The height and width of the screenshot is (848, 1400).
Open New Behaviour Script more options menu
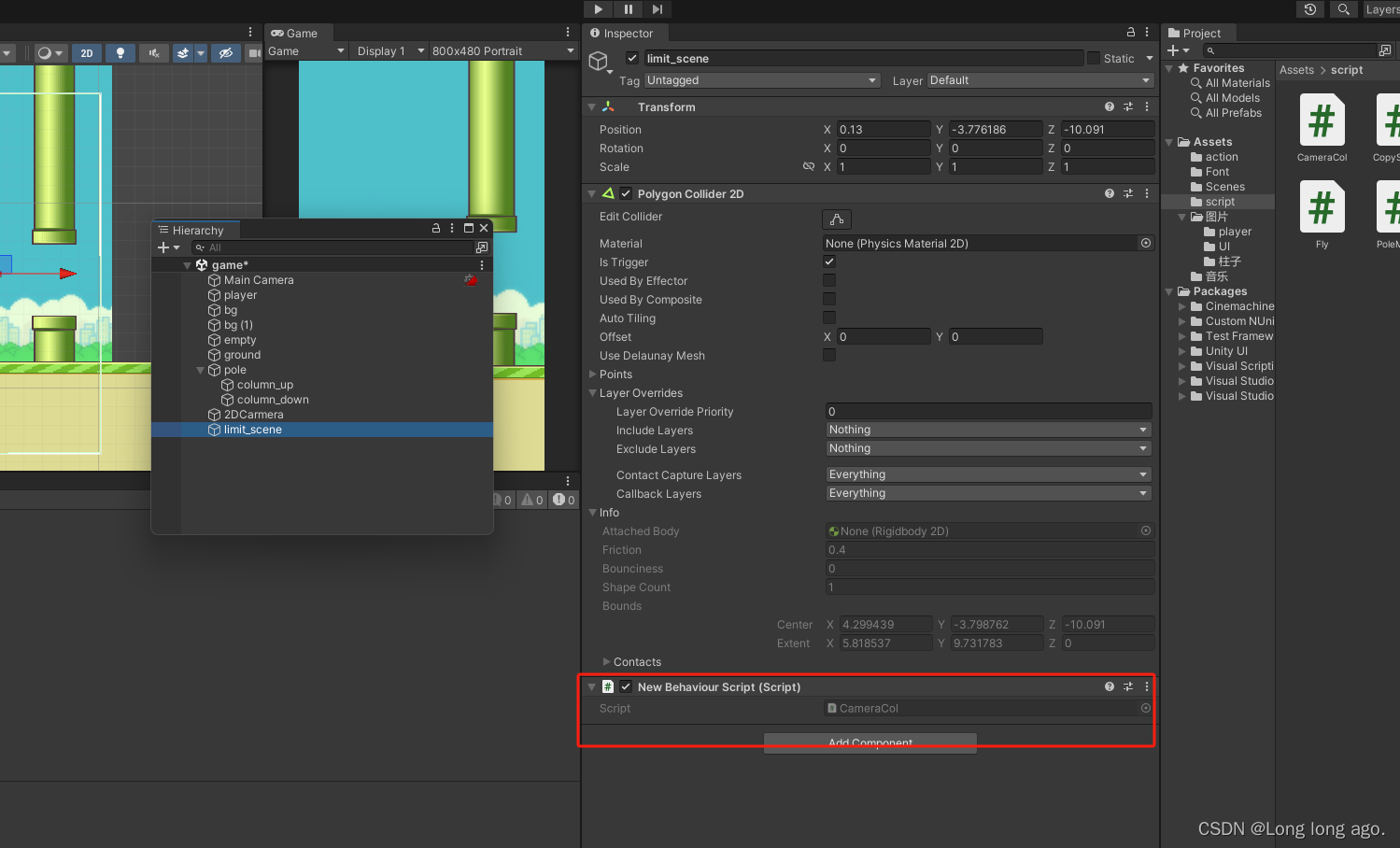[x=1147, y=686]
